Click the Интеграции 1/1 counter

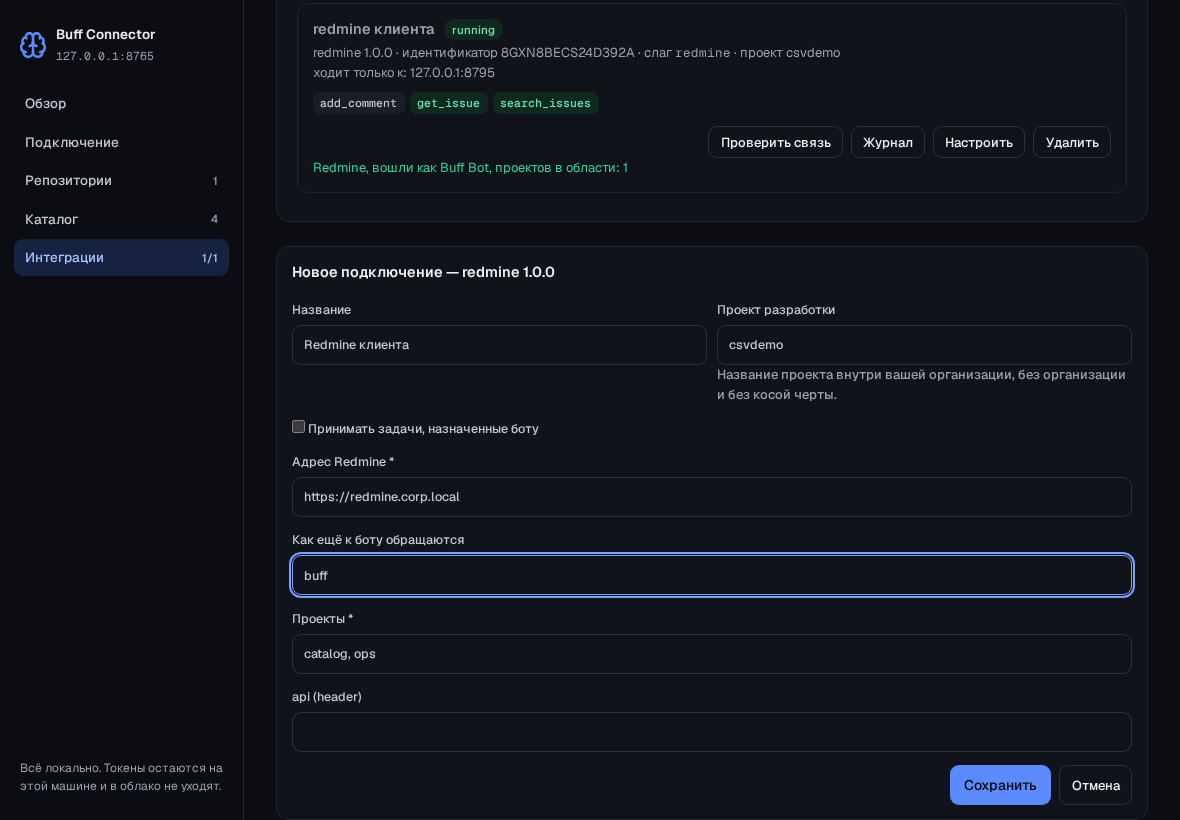coord(209,258)
